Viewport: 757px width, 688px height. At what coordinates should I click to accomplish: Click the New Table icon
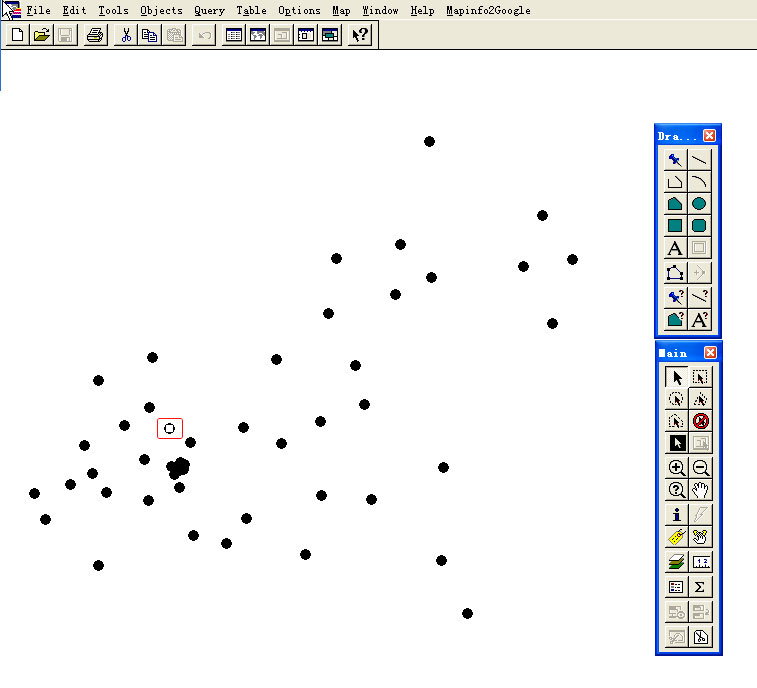[x=17, y=35]
